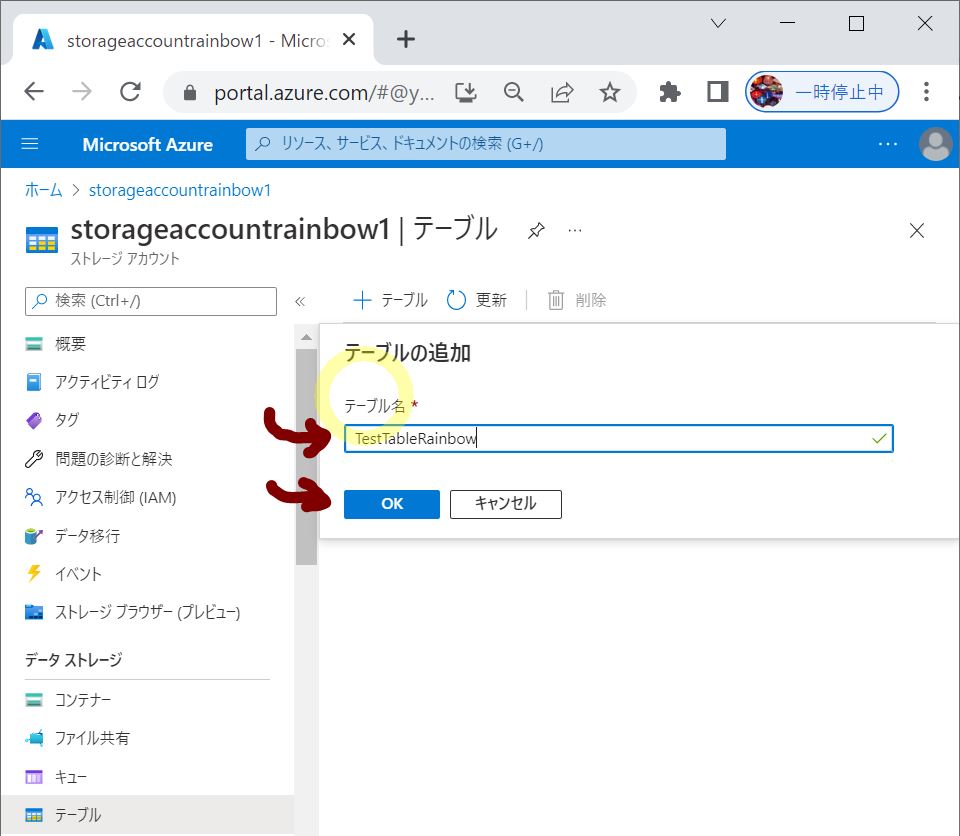Image resolution: width=960 pixels, height=836 pixels.
Task: Click the browser address bar URL
Action: coord(324,92)
